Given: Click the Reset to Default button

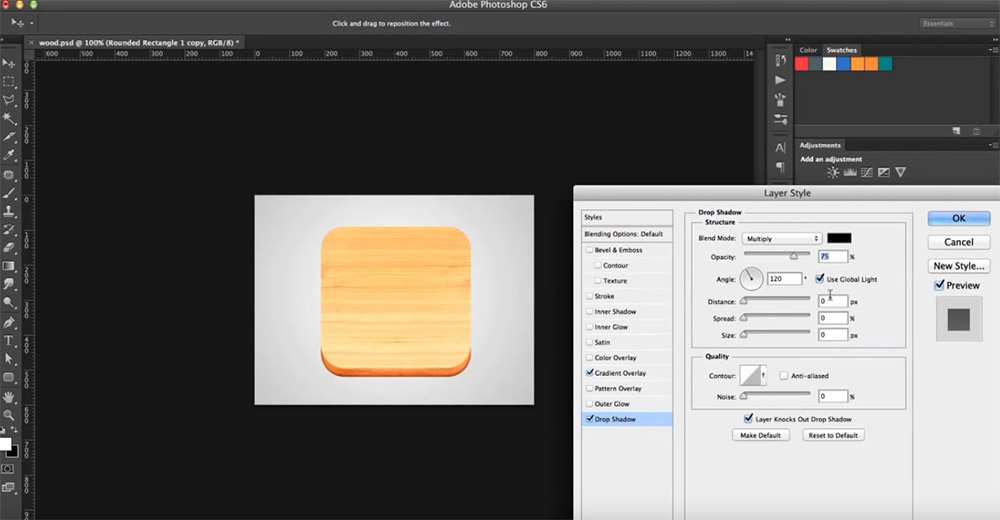Looking at the screenshot, I should pos(832,435).
